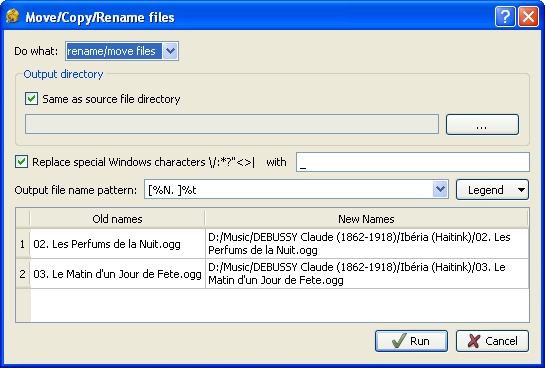
Task: Click new name cell for Le Matin d'un Jour
Action: pyautogui.click(x=367, y=274)
